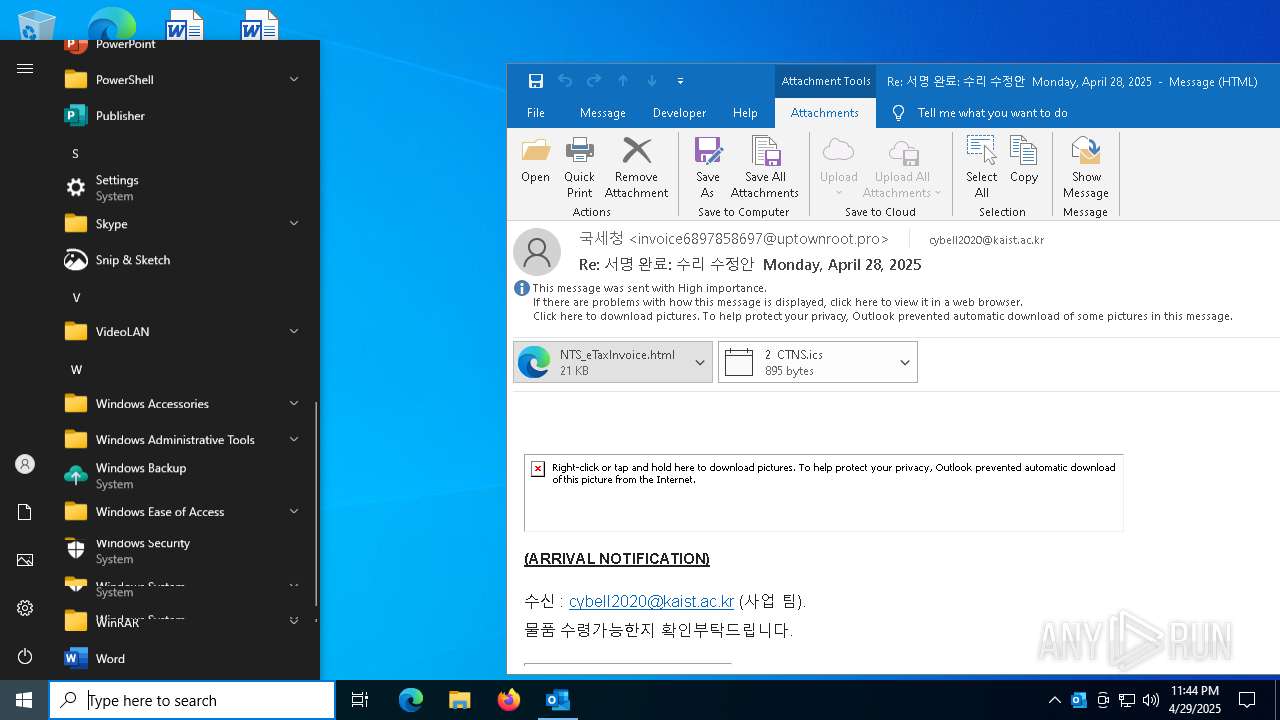
Task: Show Message to return to email body
Action: coord(1086,168)
